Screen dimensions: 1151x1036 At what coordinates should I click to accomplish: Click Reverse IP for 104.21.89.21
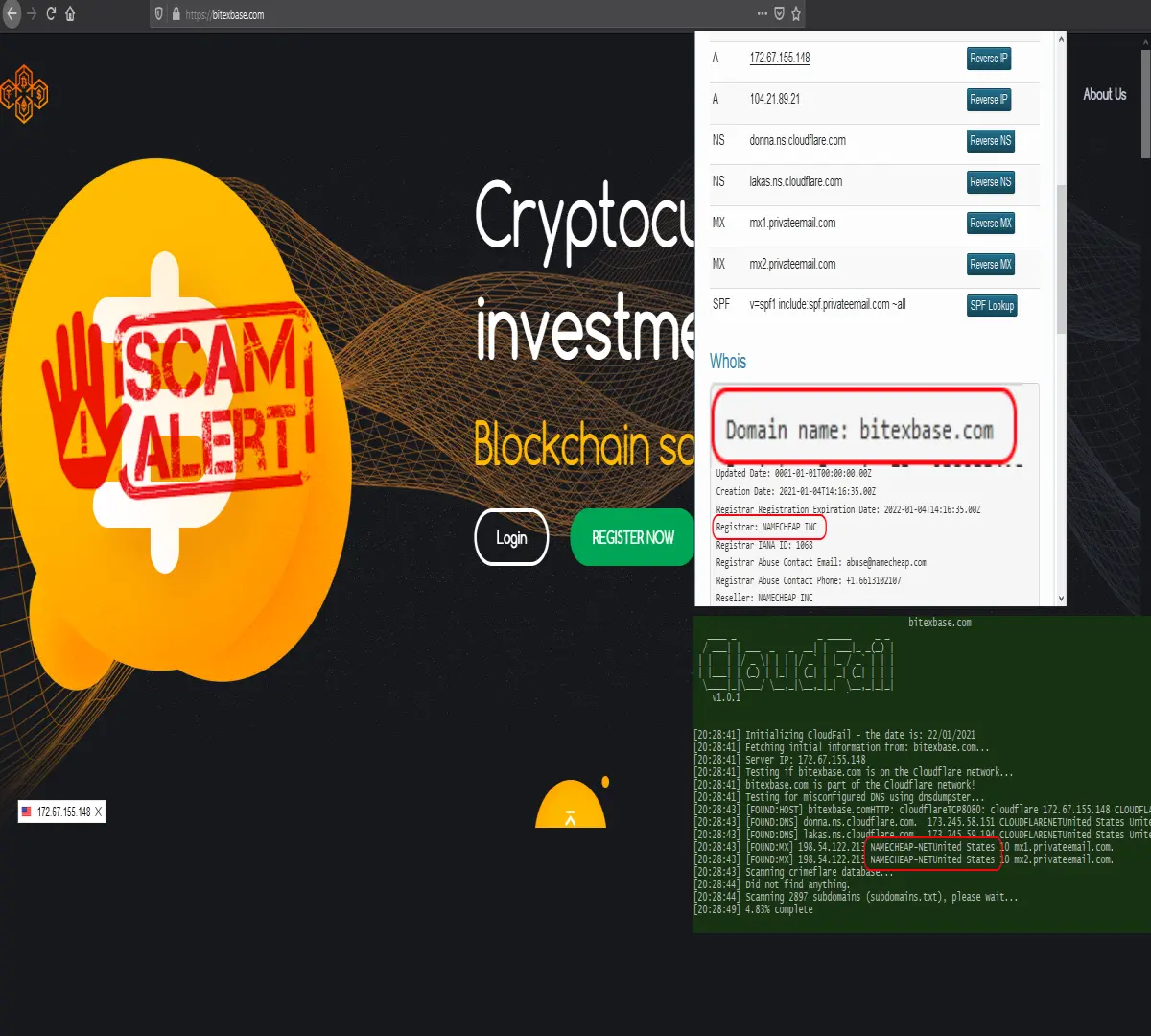(989, 100)
